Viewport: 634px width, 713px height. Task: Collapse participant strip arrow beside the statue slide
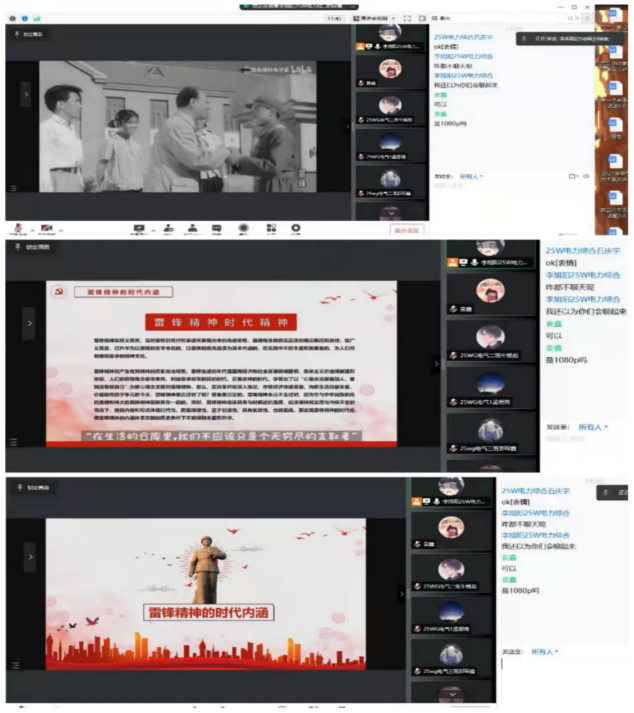[401, 593]
